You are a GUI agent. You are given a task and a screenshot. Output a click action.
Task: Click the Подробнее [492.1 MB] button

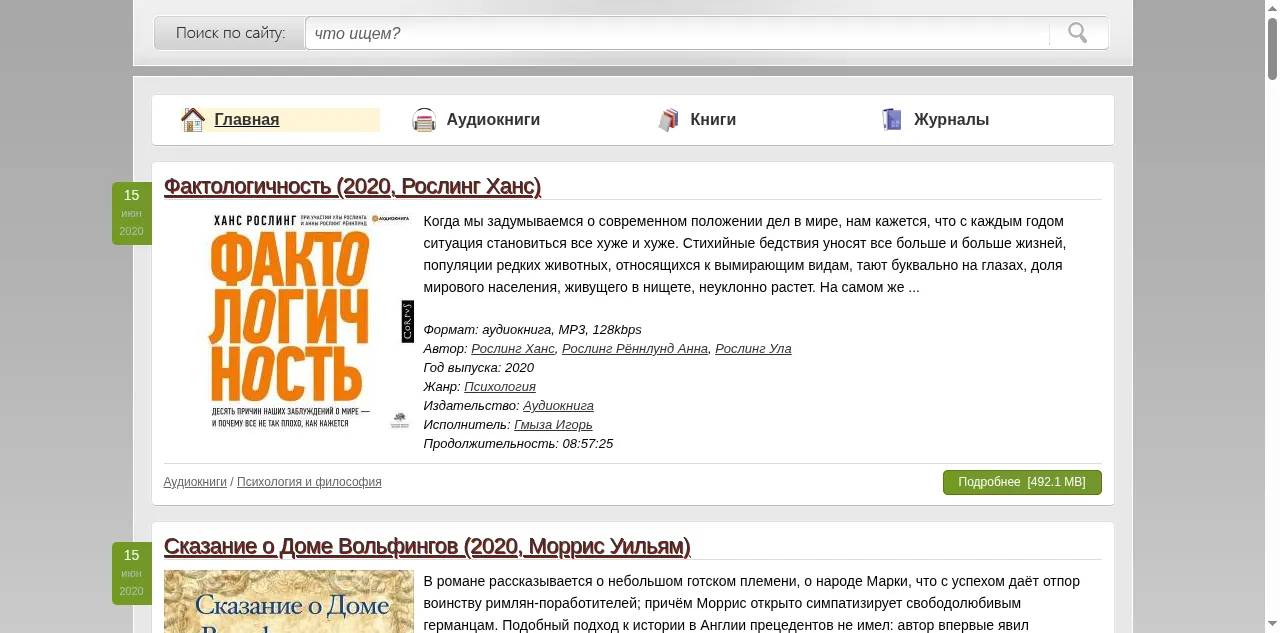pos(1022,482)
